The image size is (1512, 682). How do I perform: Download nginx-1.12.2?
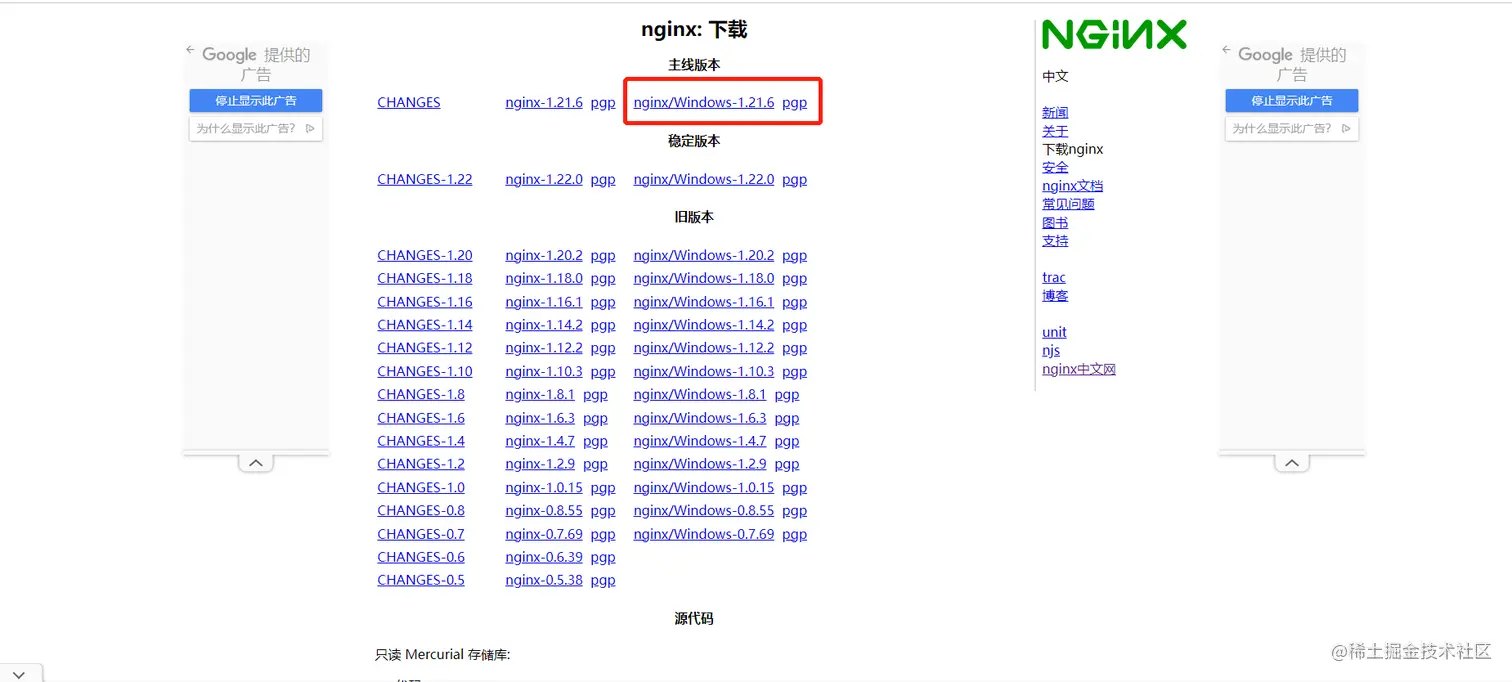point(544,348)
